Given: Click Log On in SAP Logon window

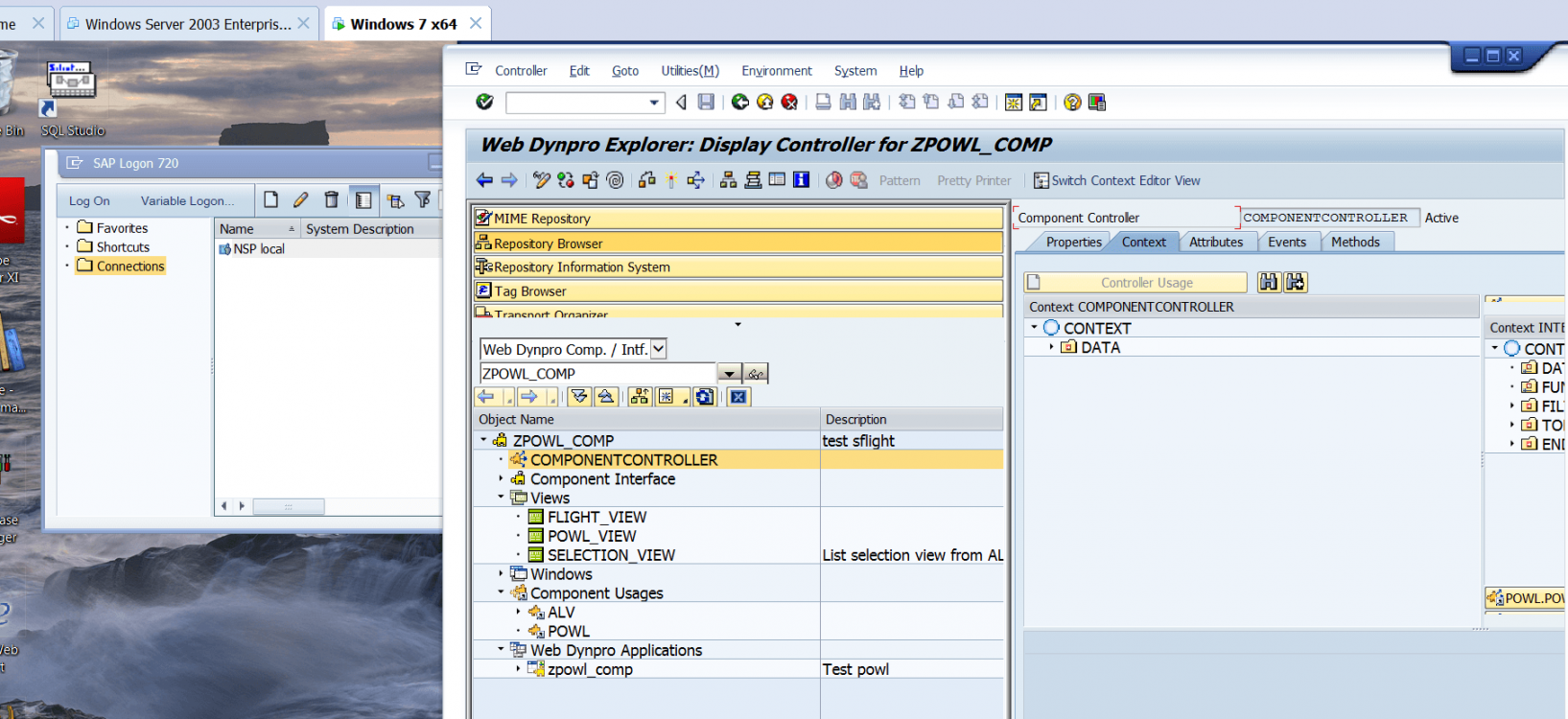Looking at the screenshot, I should click(89, 200).
